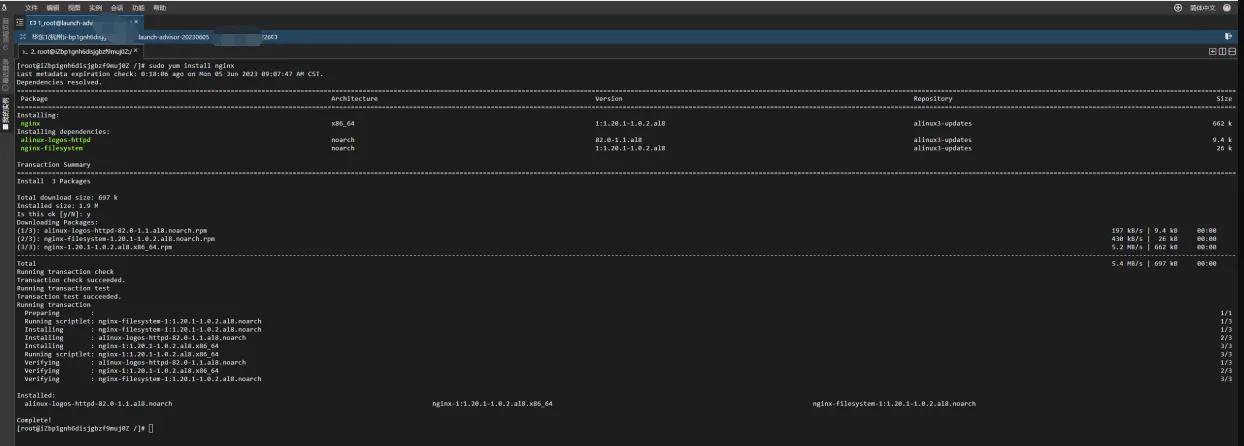Image resolution: width=1244 pixels, height=446 pixels.
Task: Click the 'Version' column header
Action: point(609,98)
